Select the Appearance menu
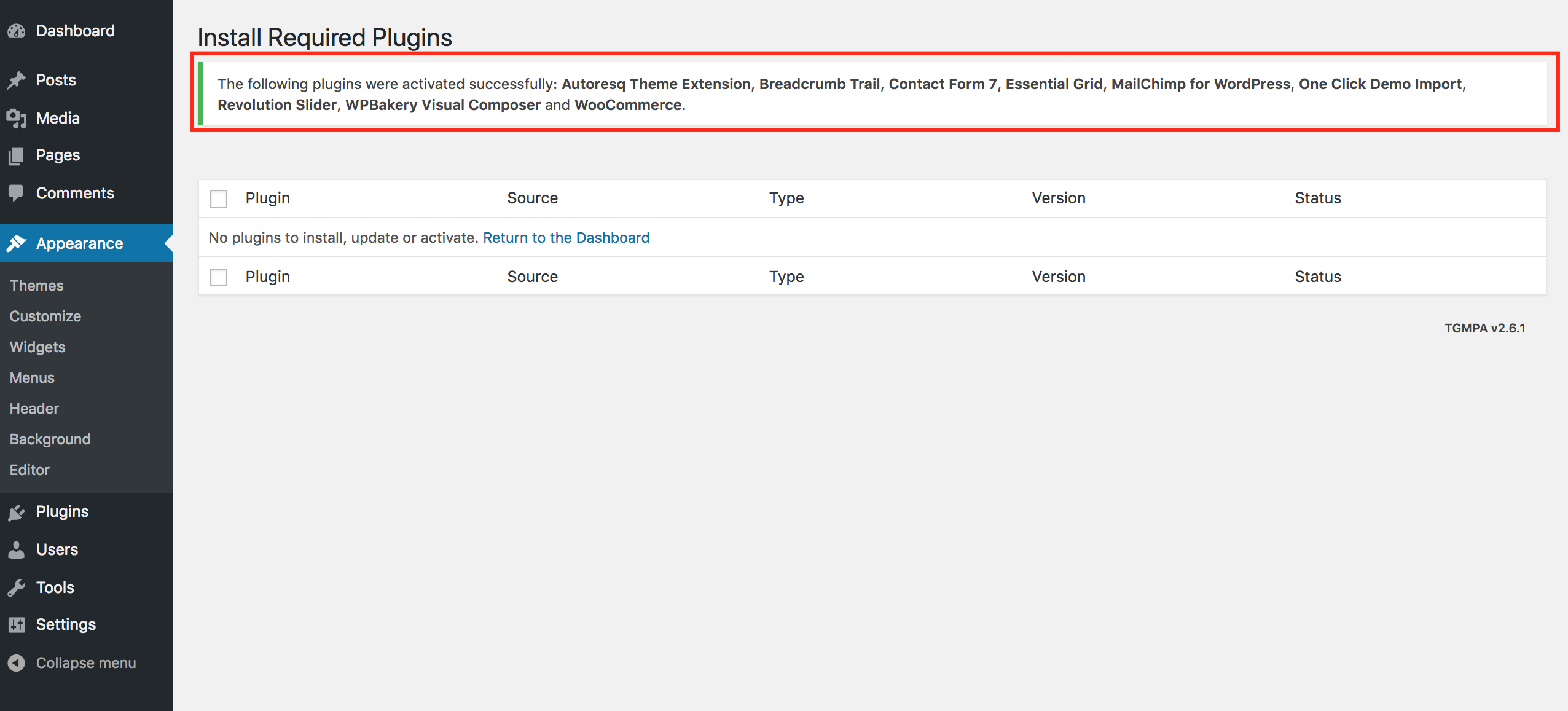1568x711 pixels. [87, 243]
